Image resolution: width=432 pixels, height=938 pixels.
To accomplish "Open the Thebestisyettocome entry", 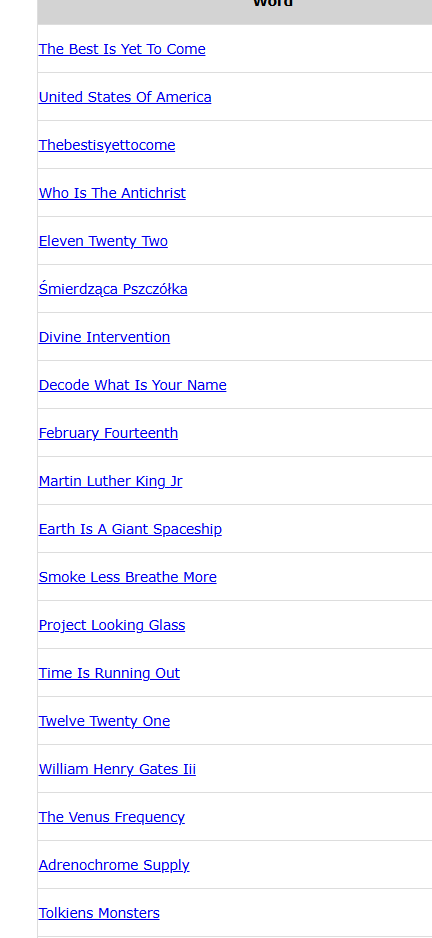I will (107, 145).
